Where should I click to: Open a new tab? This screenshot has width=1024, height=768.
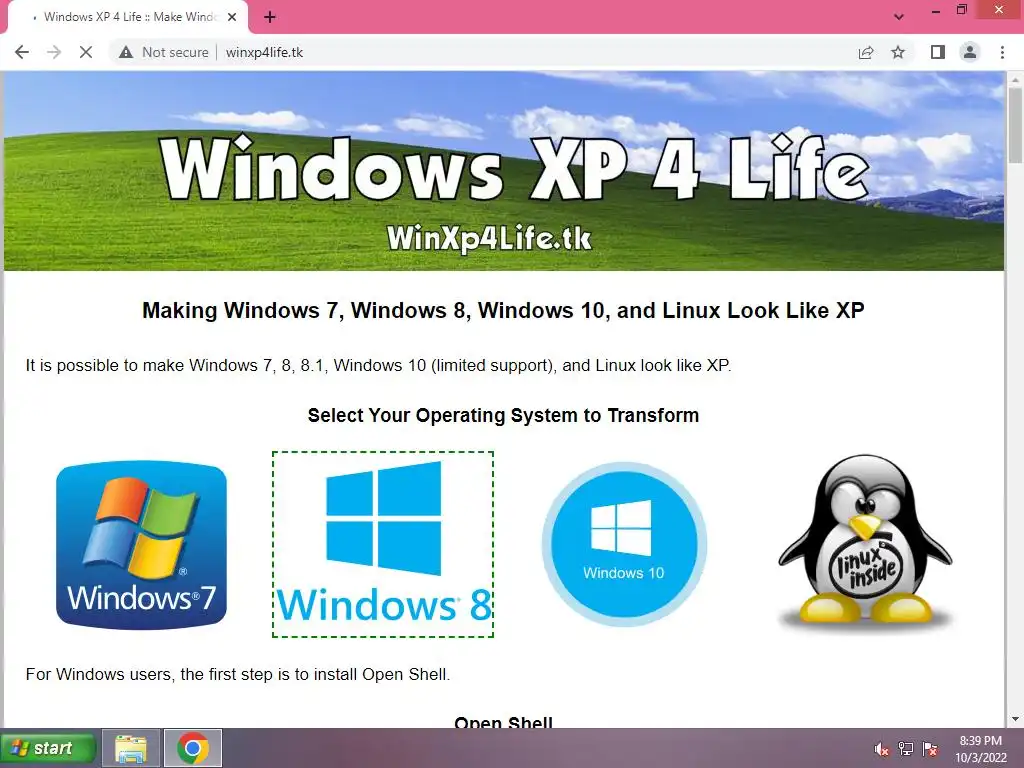(x=270, y=17)
